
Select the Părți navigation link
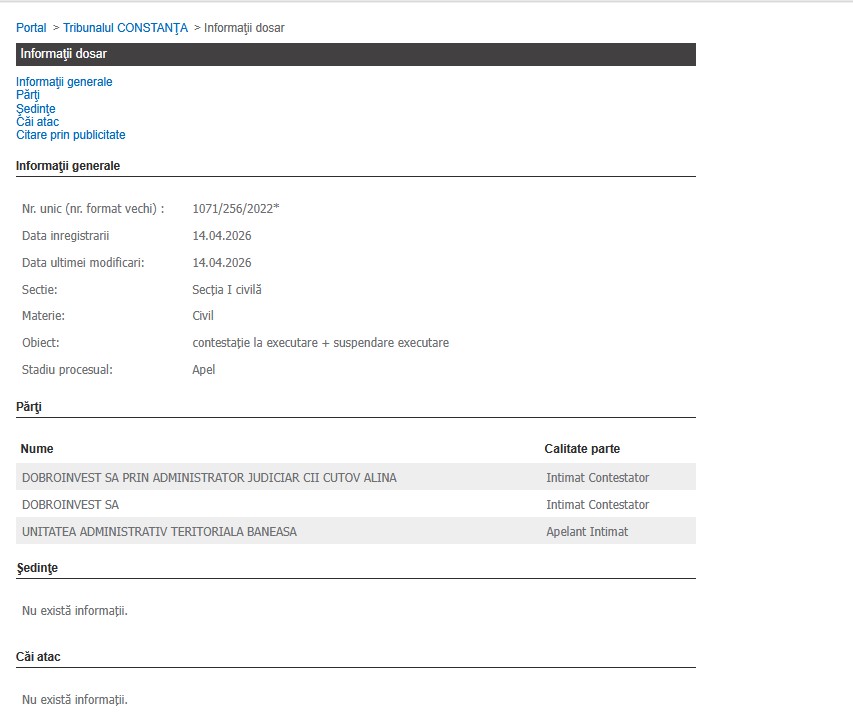point(28,95)
